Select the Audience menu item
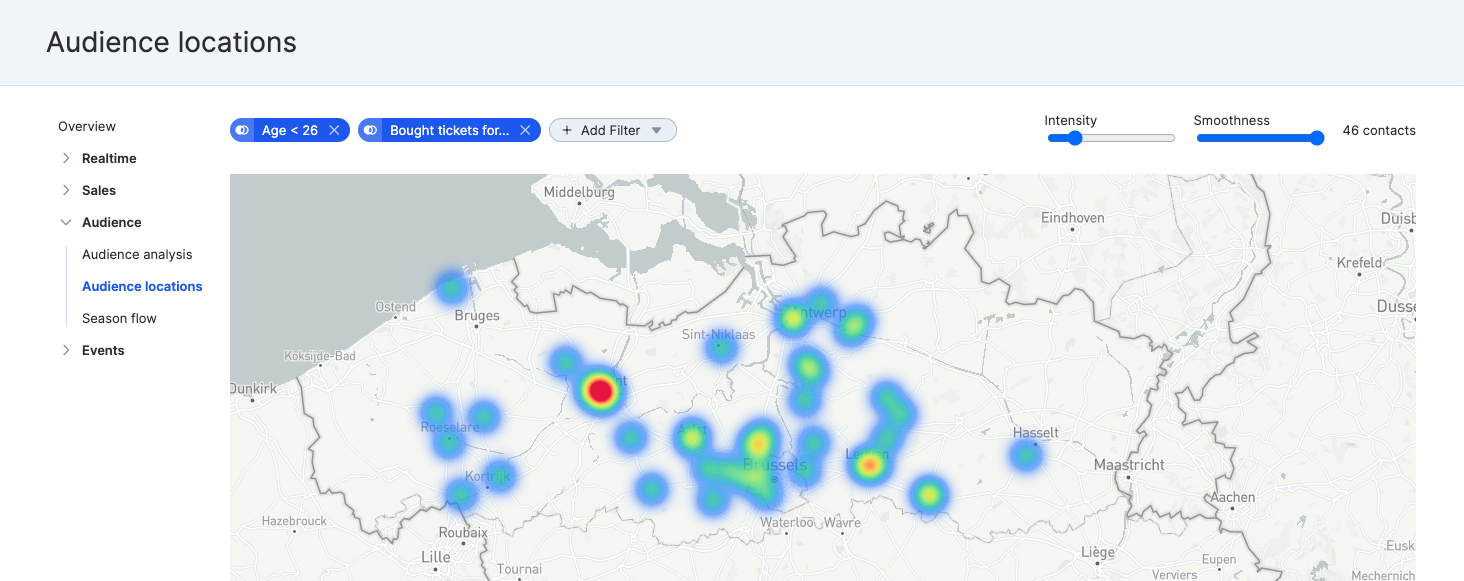The image size is (1464, 581). pos(112,222)
